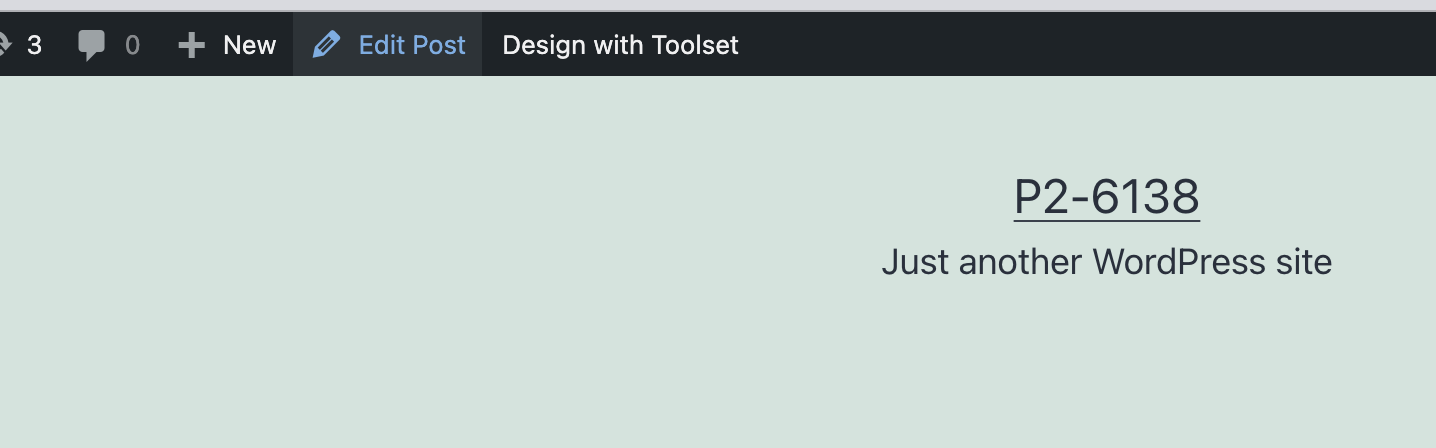Open pending updates via the number 3
The height and width of the screenshot is (448, 1436).
34,45
